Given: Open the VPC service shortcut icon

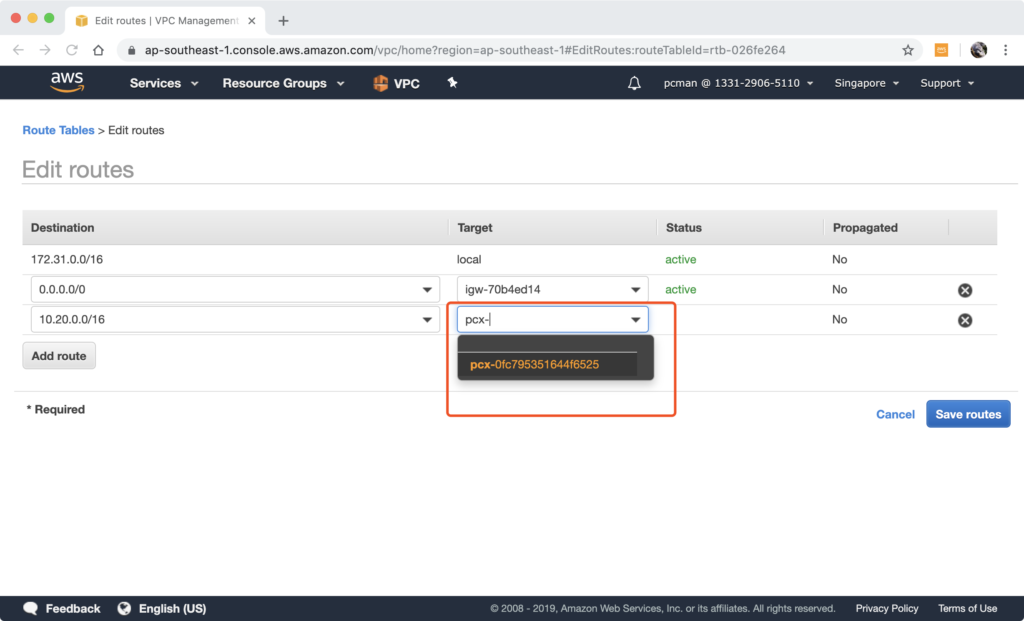Looking at the screenshot, I should click(380, 83).
